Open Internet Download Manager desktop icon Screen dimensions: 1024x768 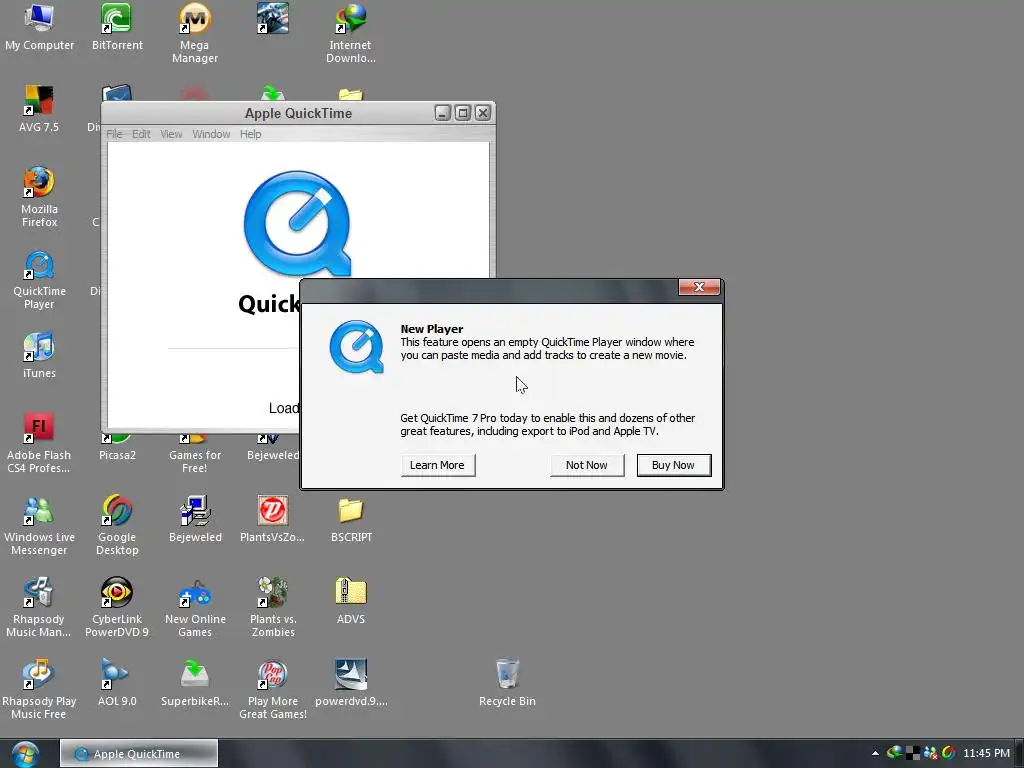(351, 33)
